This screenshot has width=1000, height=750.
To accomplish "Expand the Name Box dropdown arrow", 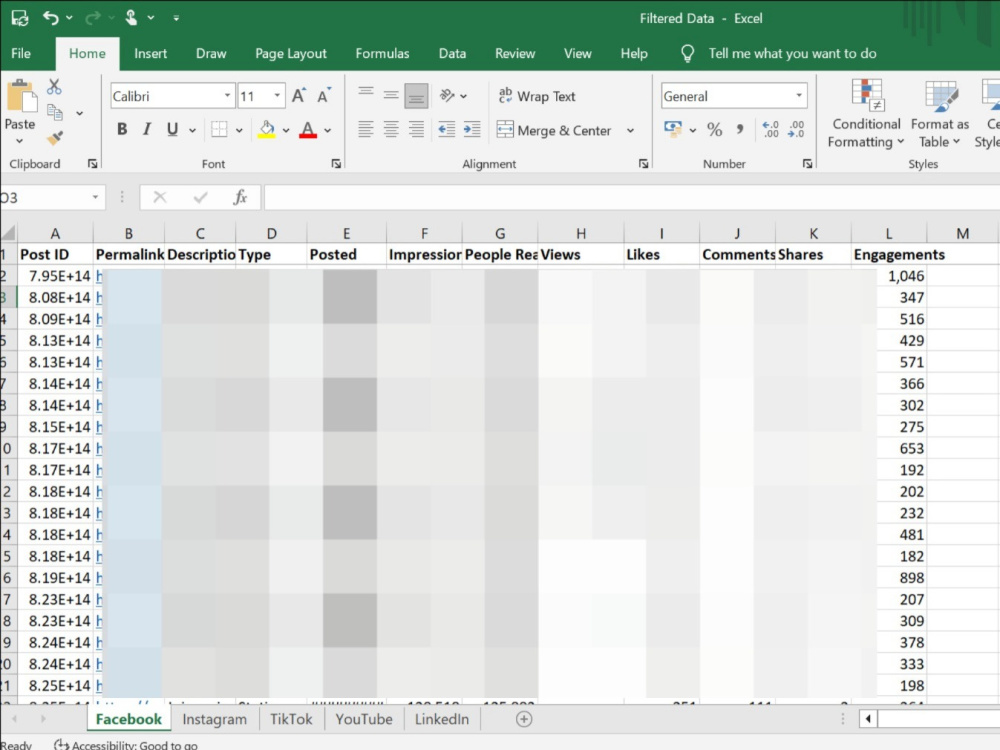I will coord(95,197).
